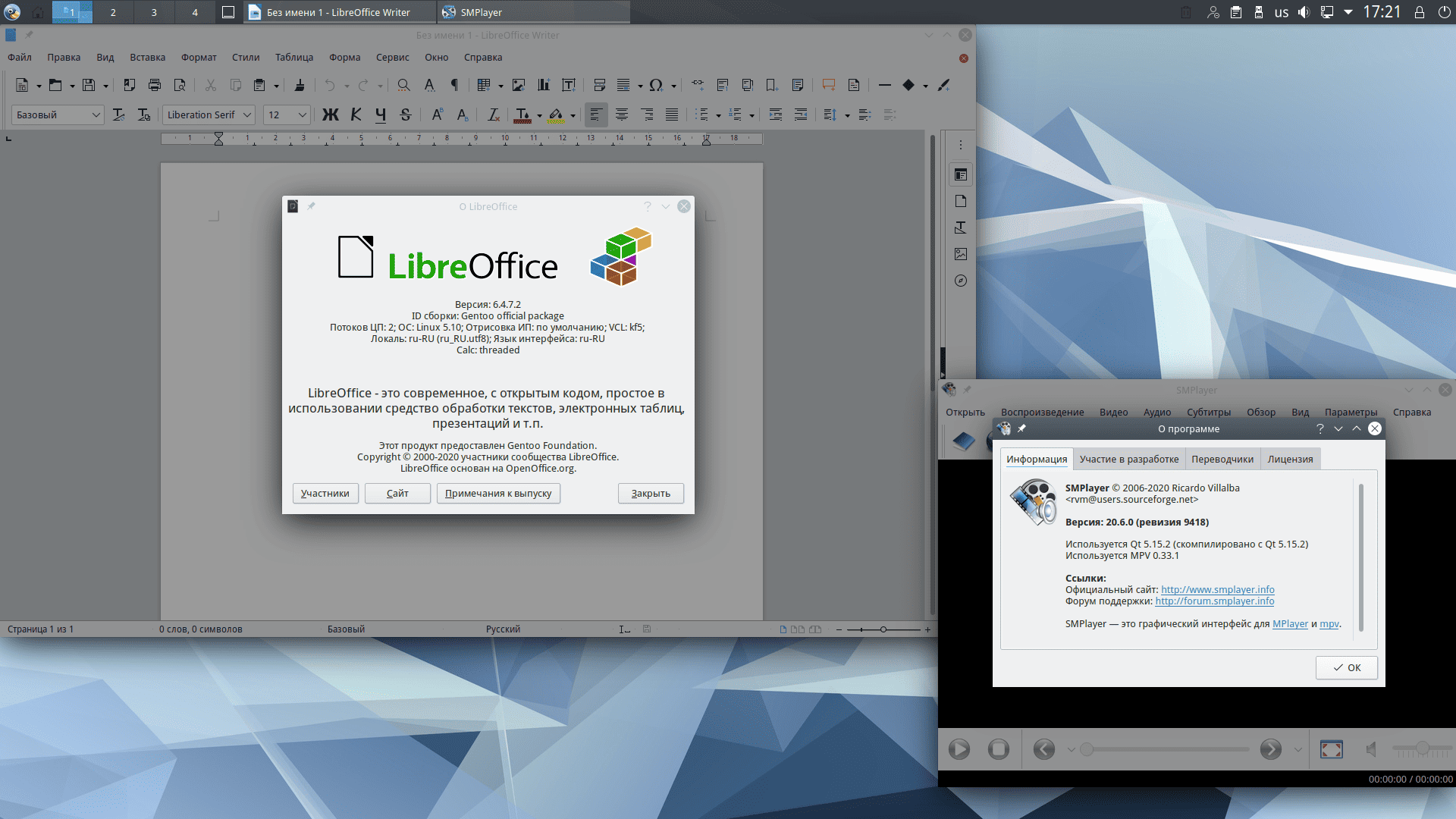Open the Navigator compass icon in sidebar
Screen dimensions: 1456x819
961,281
